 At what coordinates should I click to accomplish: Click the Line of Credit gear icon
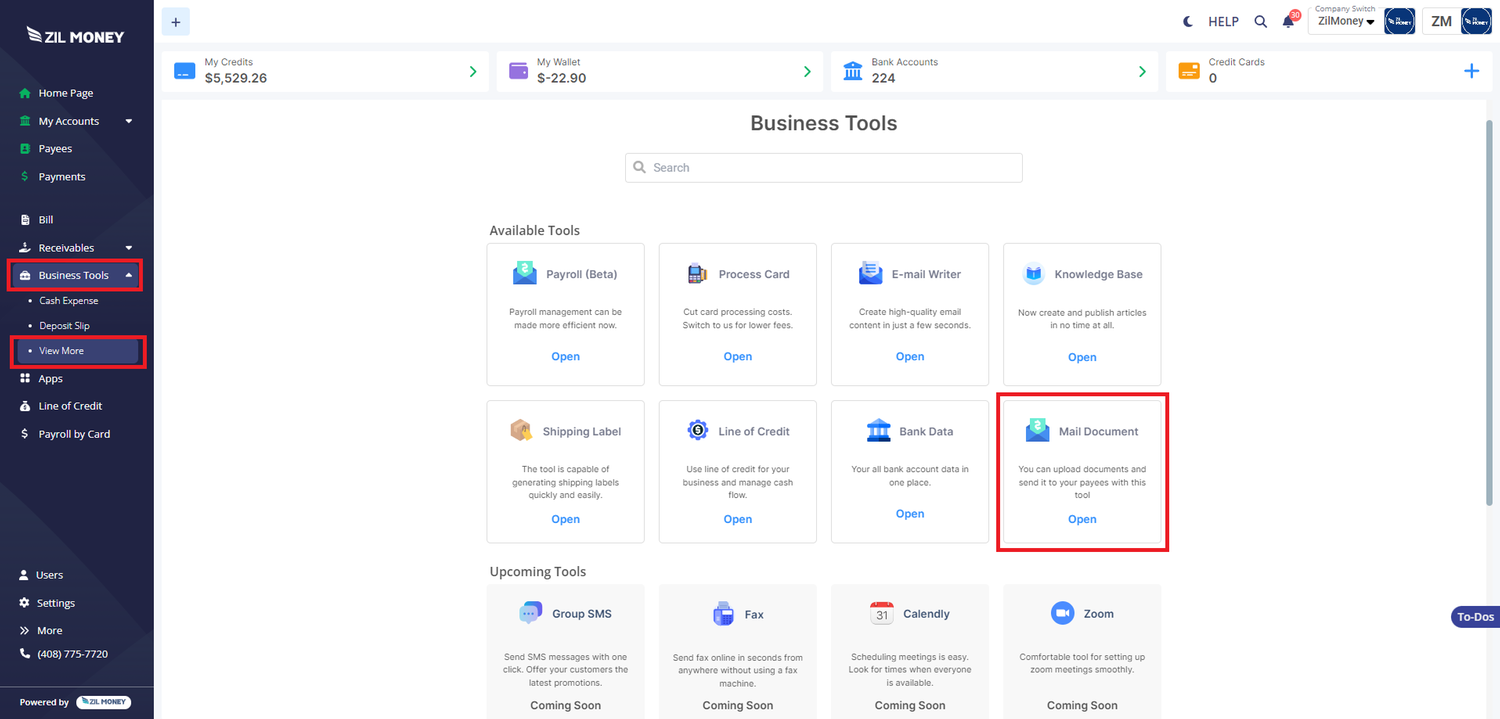pyautogui.click(x=697, y=430)
